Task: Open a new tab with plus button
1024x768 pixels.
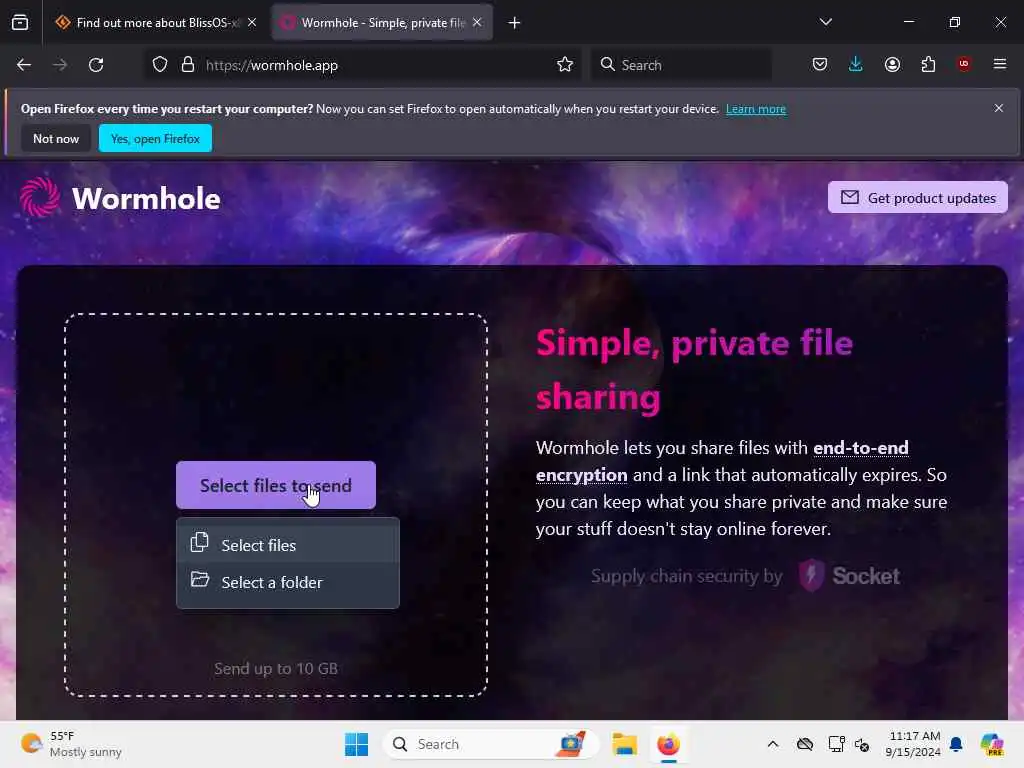Action: [515, 23]
